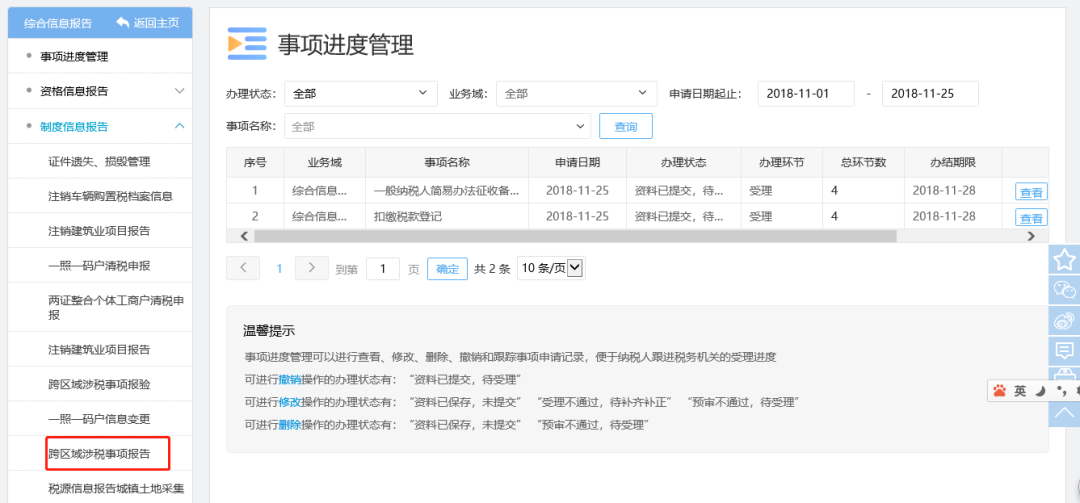Viewport: 1080px width, 503px height.
Task: Click the 返回主页 link
Action: tap(156, 23)
